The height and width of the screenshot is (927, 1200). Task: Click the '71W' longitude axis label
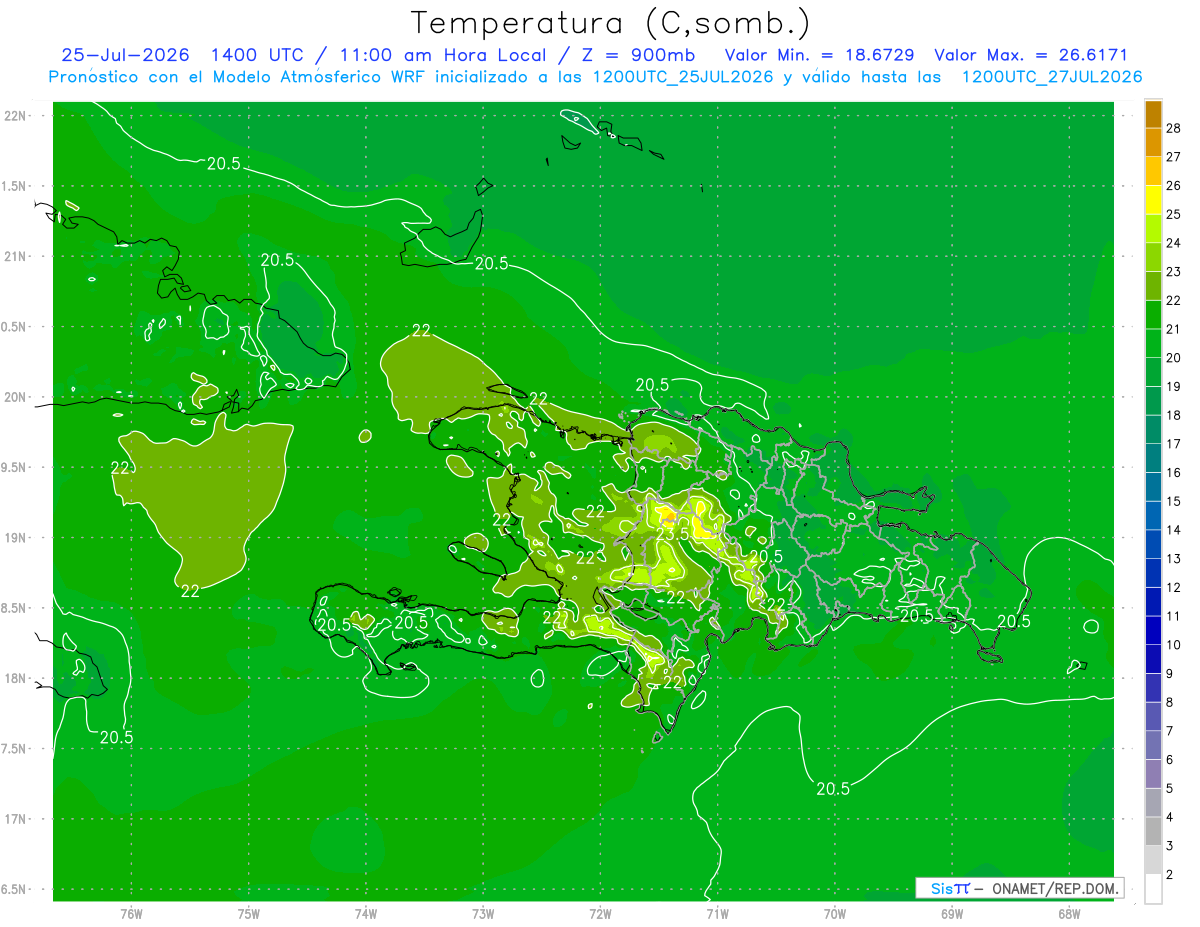pos(717,914)
